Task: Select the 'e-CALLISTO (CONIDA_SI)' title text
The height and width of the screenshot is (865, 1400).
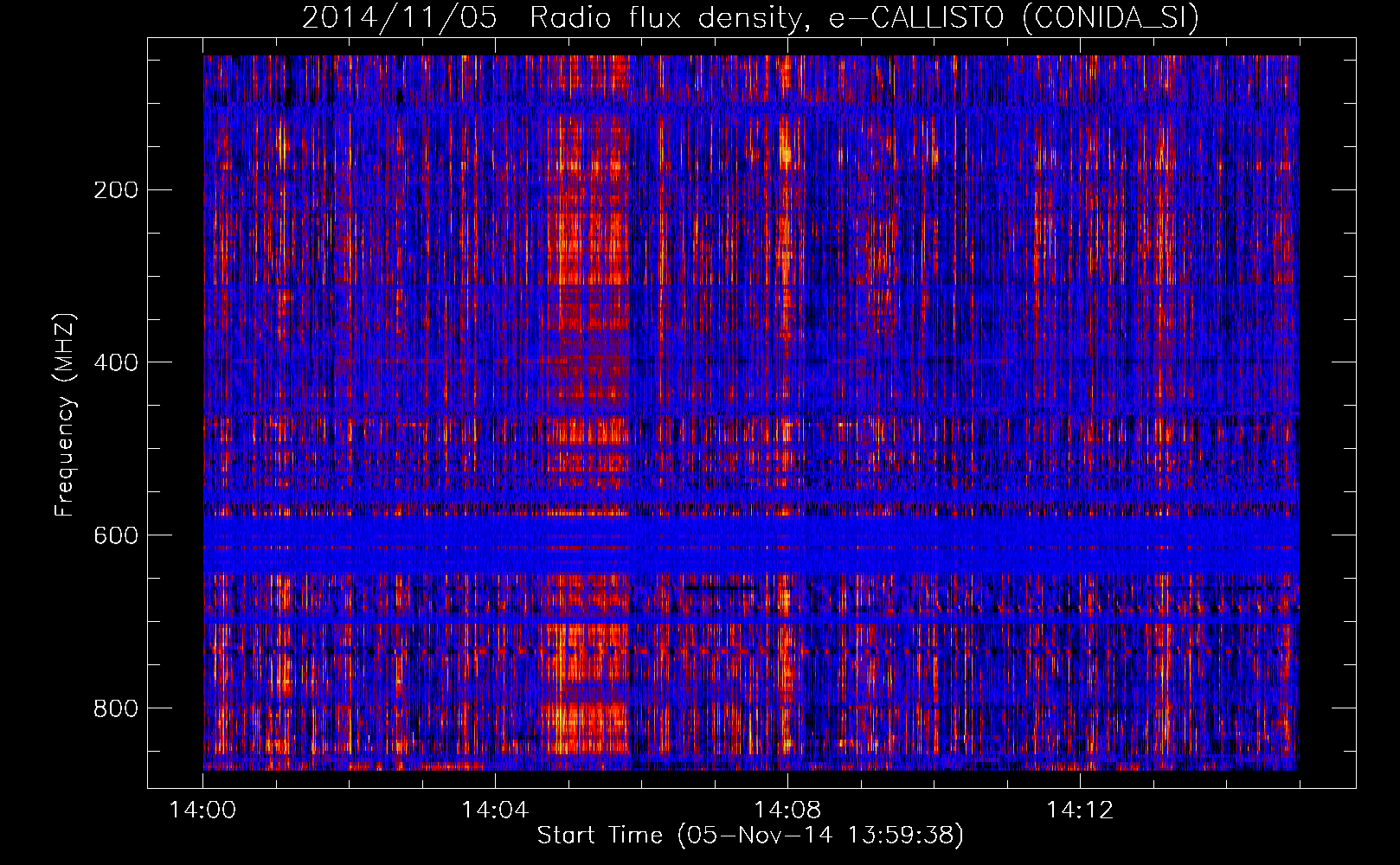Action: point(1014,18)
